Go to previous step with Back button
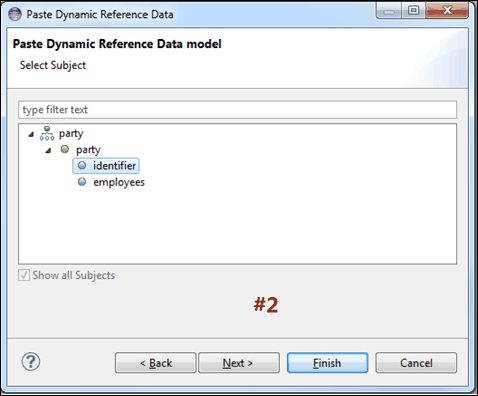Viewport: 478px width, 396px height. click(x=156, y=363)
